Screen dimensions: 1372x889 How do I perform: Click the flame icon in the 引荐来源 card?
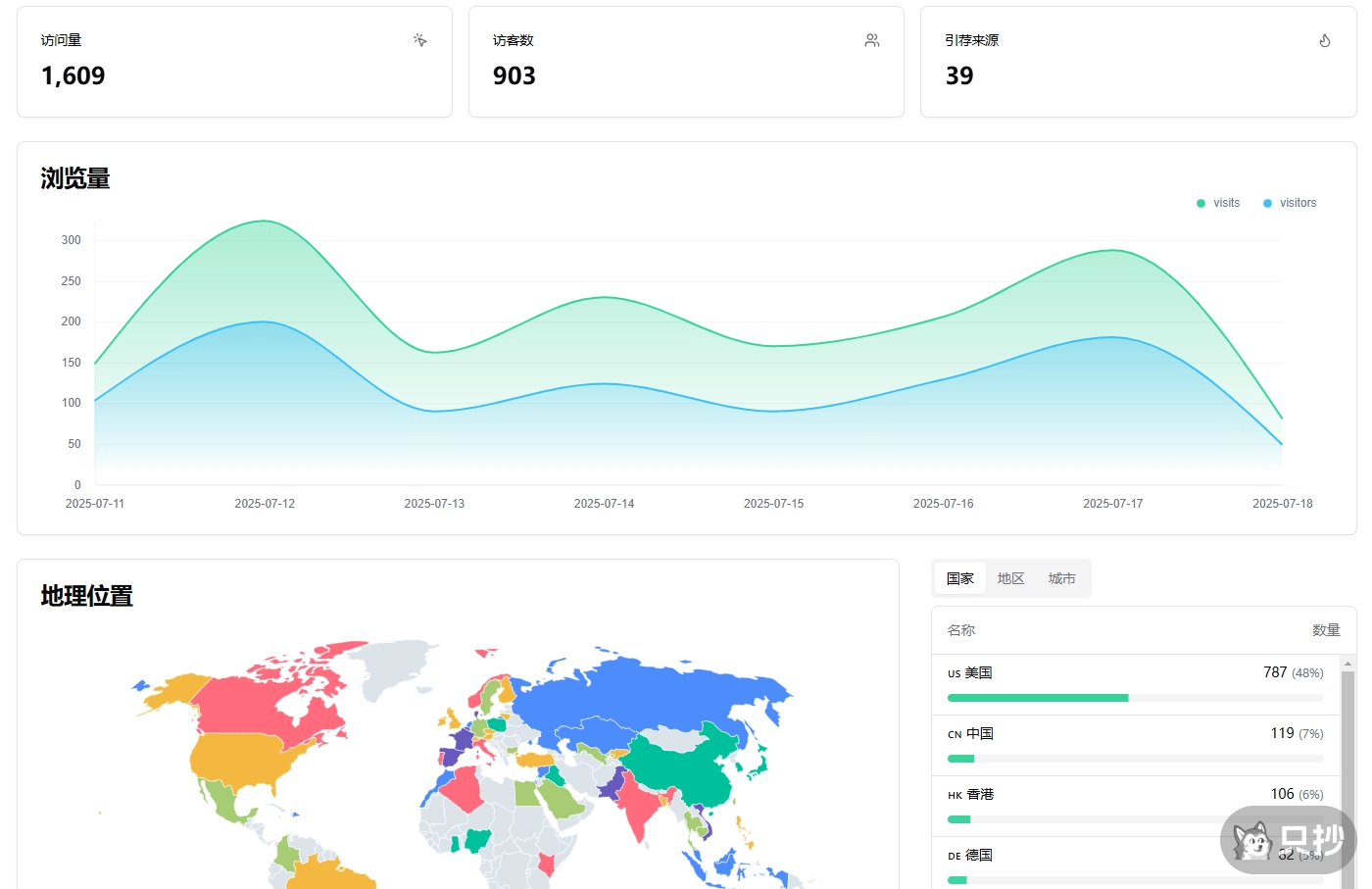pos(1324,40)
